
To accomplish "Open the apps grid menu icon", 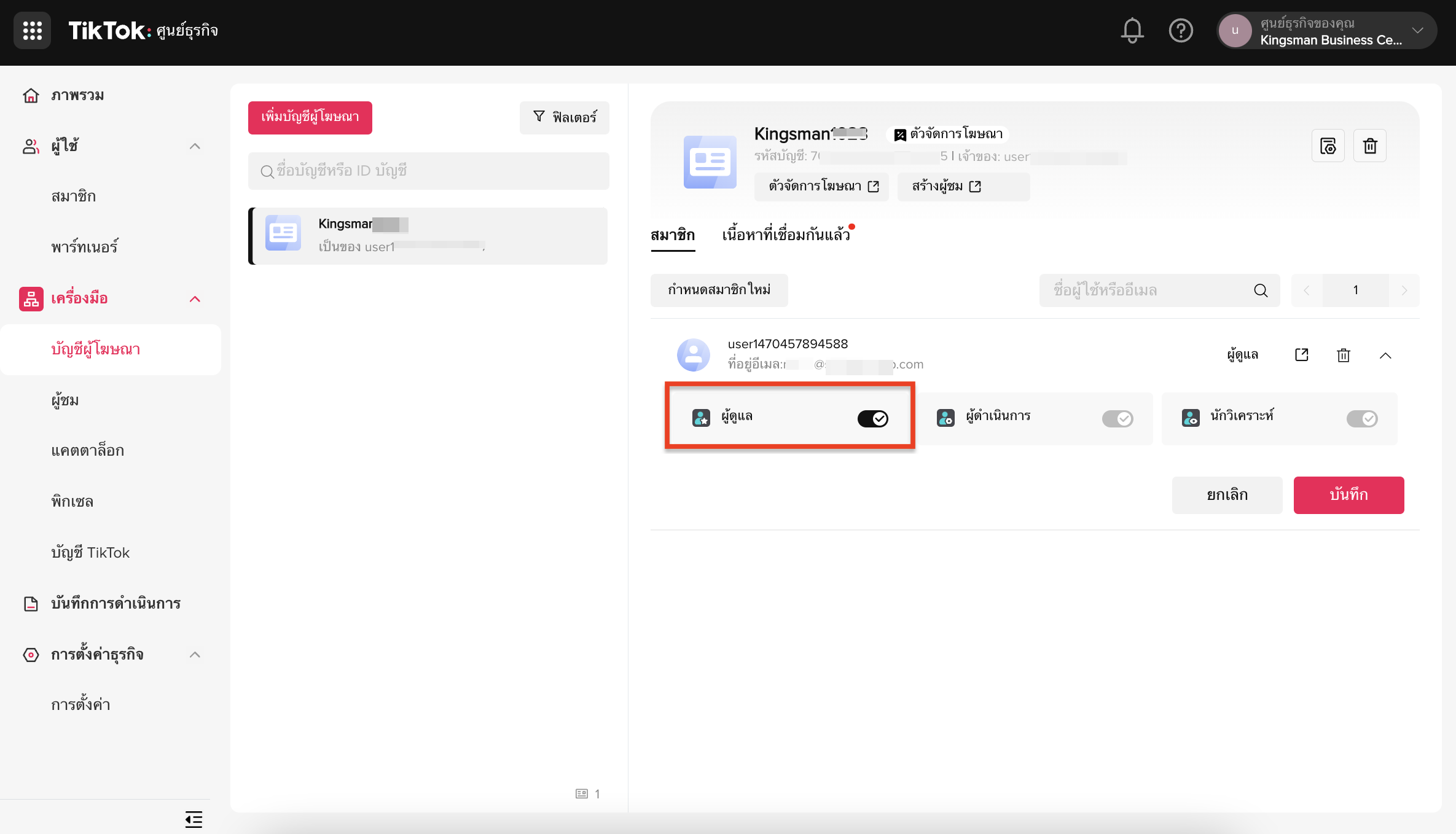I will coord(32,30).
